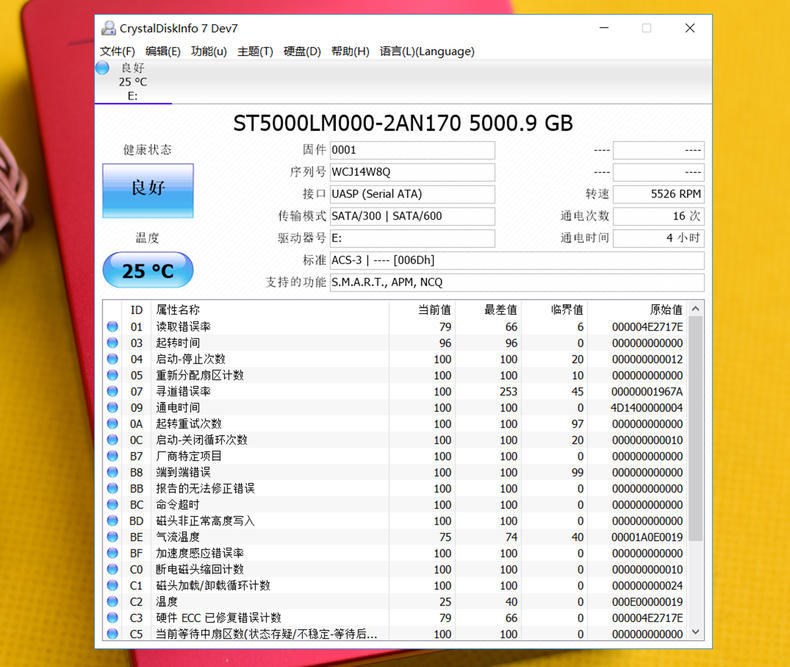The image size is (790, 667).
Task: Click status orb for attribute 07 寻道错误率
Action: (x=112, y=391)
